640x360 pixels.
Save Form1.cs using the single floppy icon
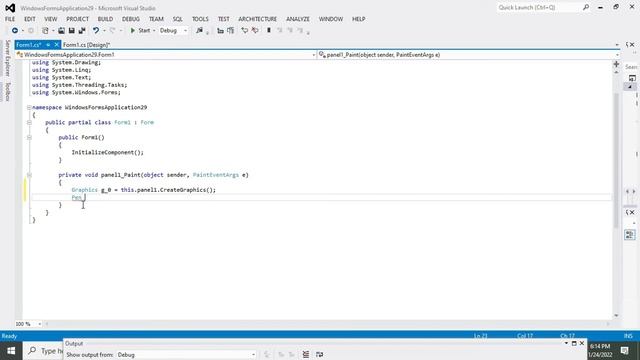[71, 31]
